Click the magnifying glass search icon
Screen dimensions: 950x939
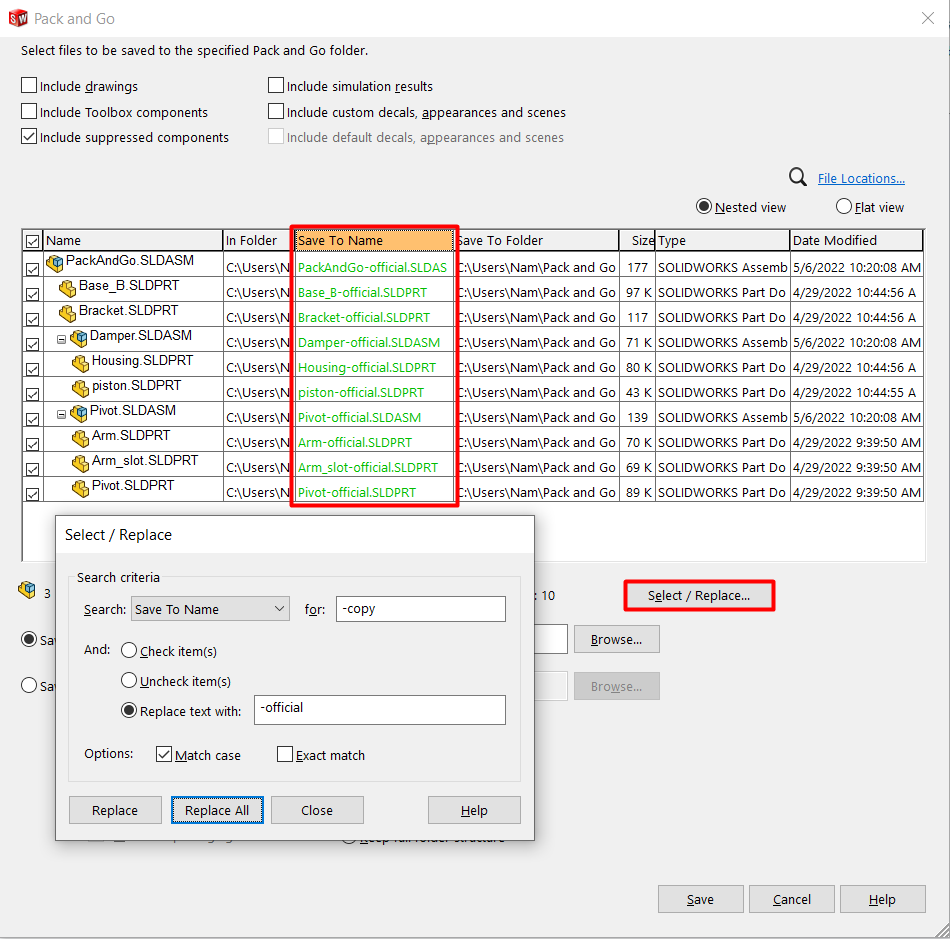coord(797,178)
